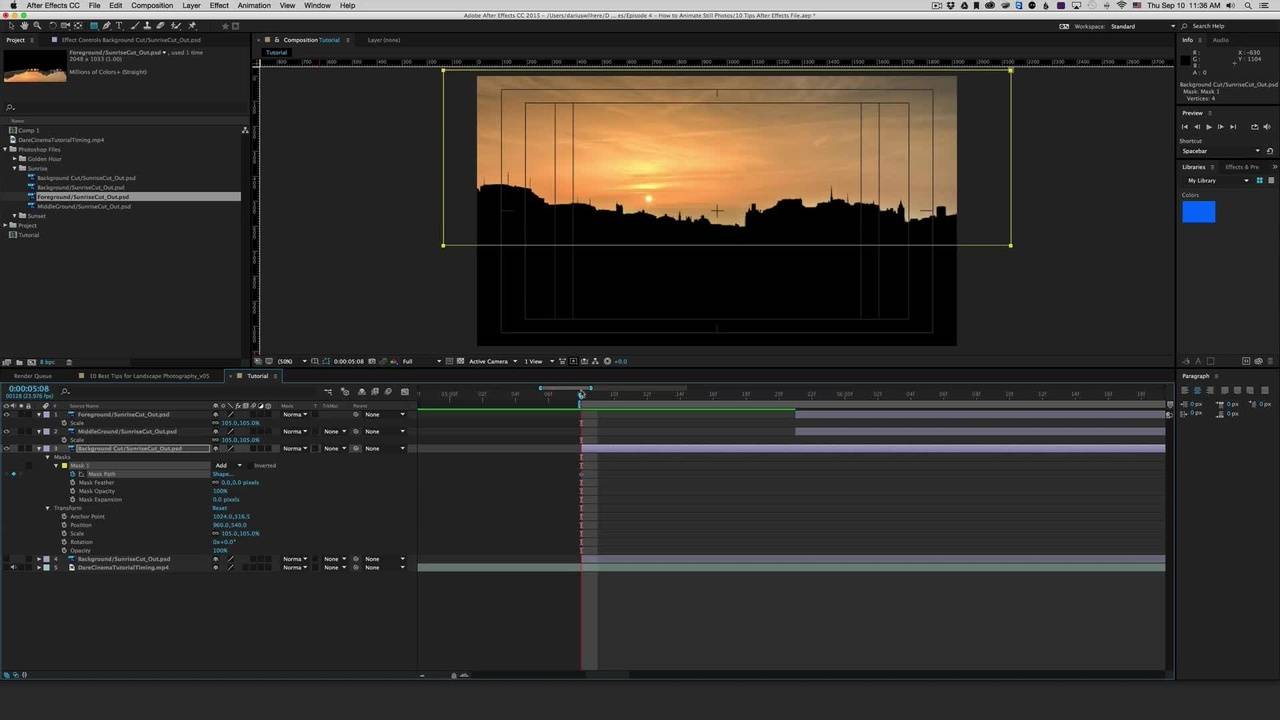
Task: Select the Horizontal Type tool
Action: [x=120, y=26]
